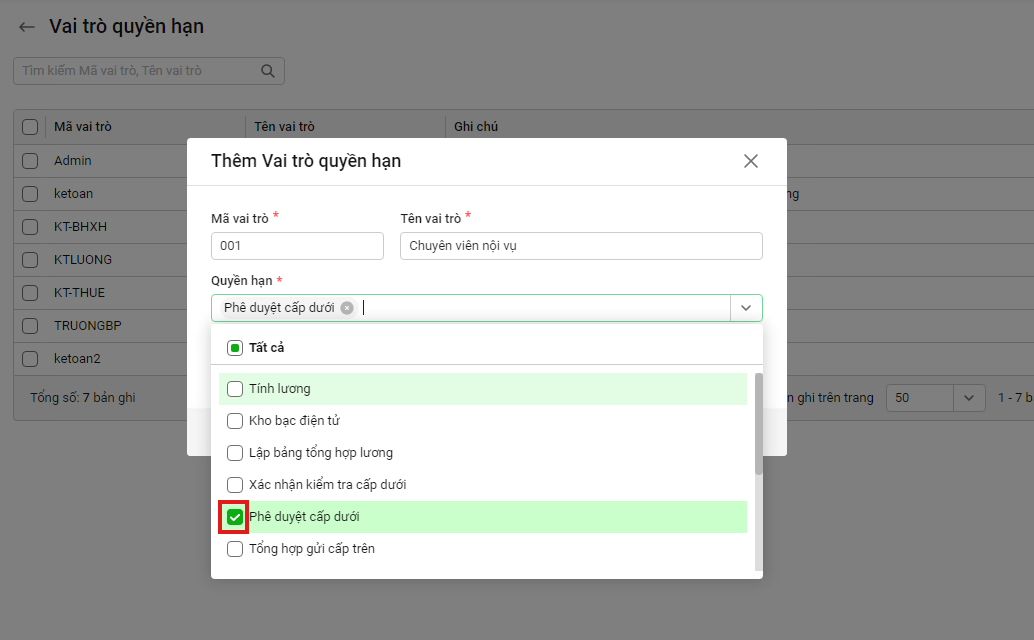
Task: Check Tổng hợp gửi cấp trên
Action: coord(235,549)
